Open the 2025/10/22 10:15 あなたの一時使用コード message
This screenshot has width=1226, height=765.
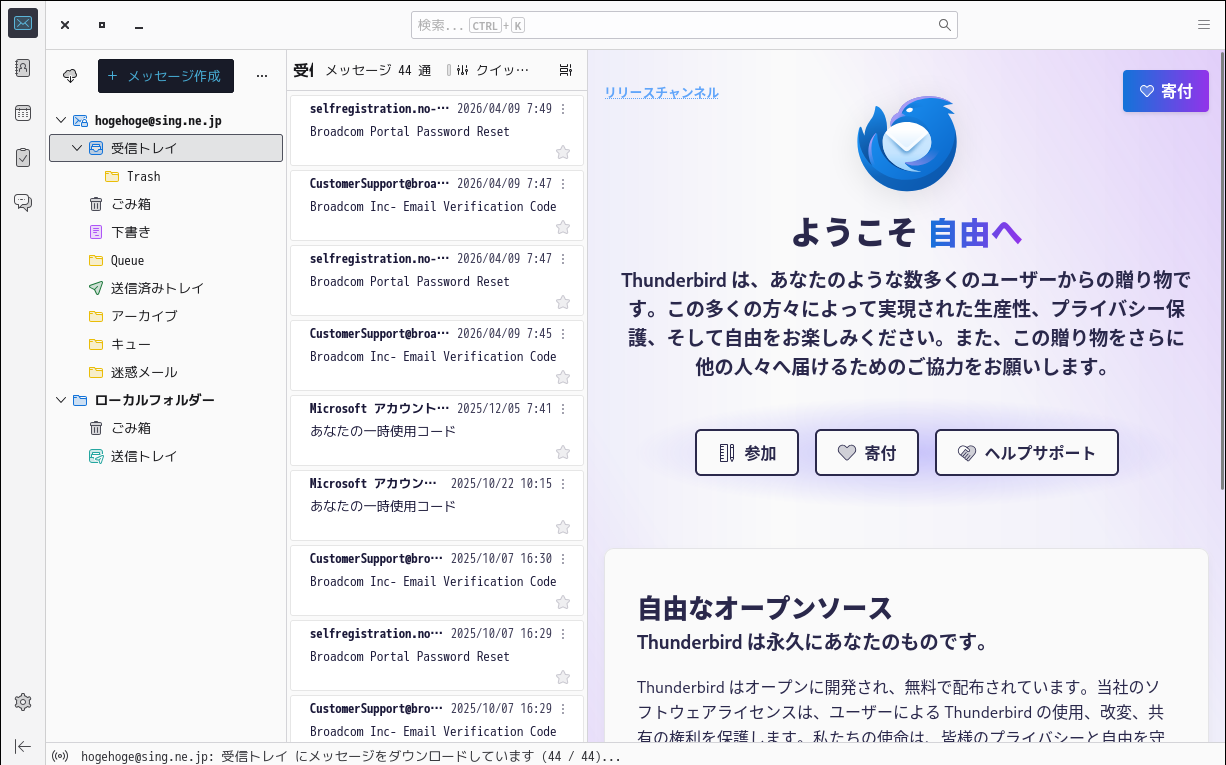437,506
